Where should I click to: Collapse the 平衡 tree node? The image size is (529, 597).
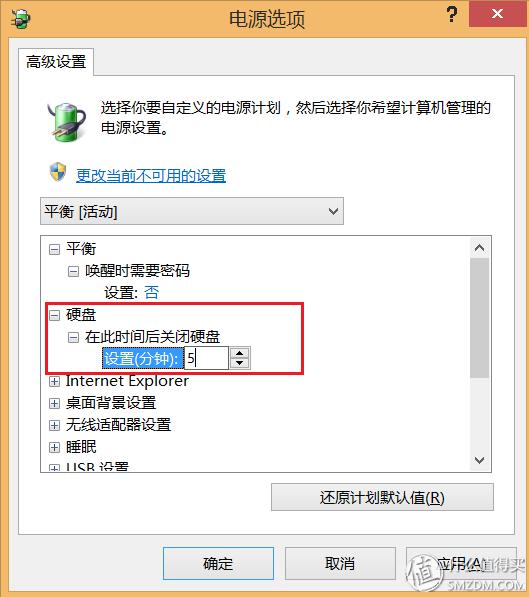[x=54, y=250]
